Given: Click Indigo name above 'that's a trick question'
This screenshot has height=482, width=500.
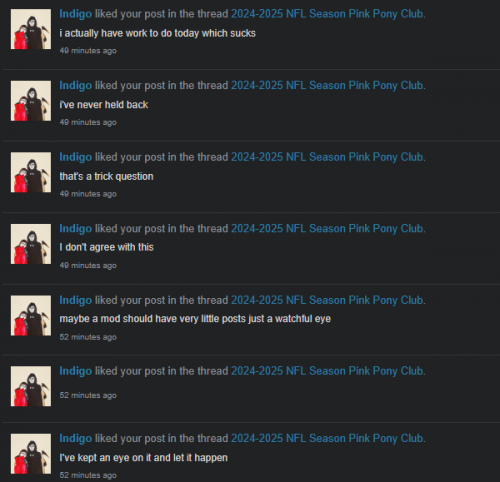Looking at the screenshot, I should tap(76, 157).
